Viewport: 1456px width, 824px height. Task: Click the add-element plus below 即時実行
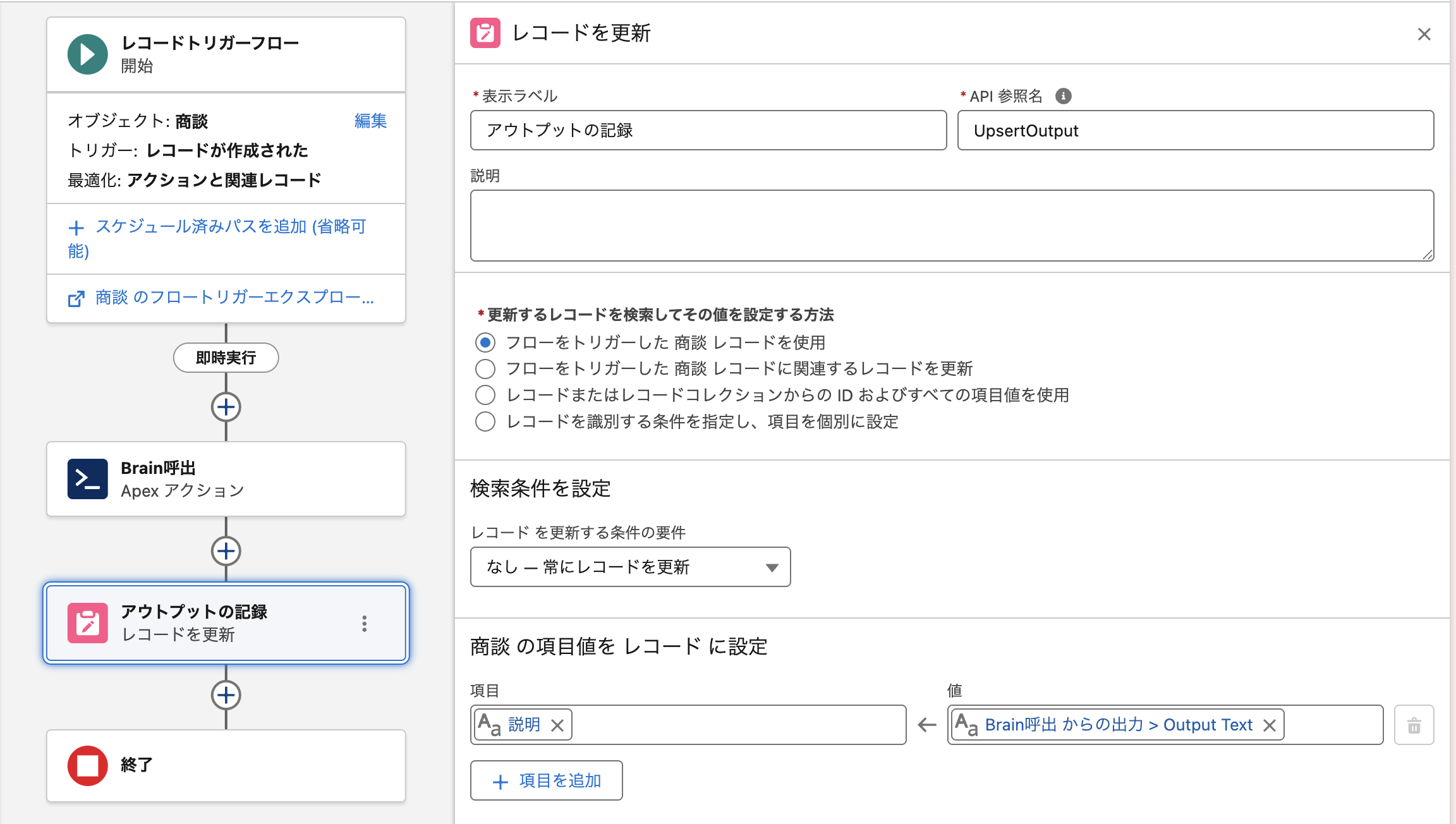tap(226, 408)
